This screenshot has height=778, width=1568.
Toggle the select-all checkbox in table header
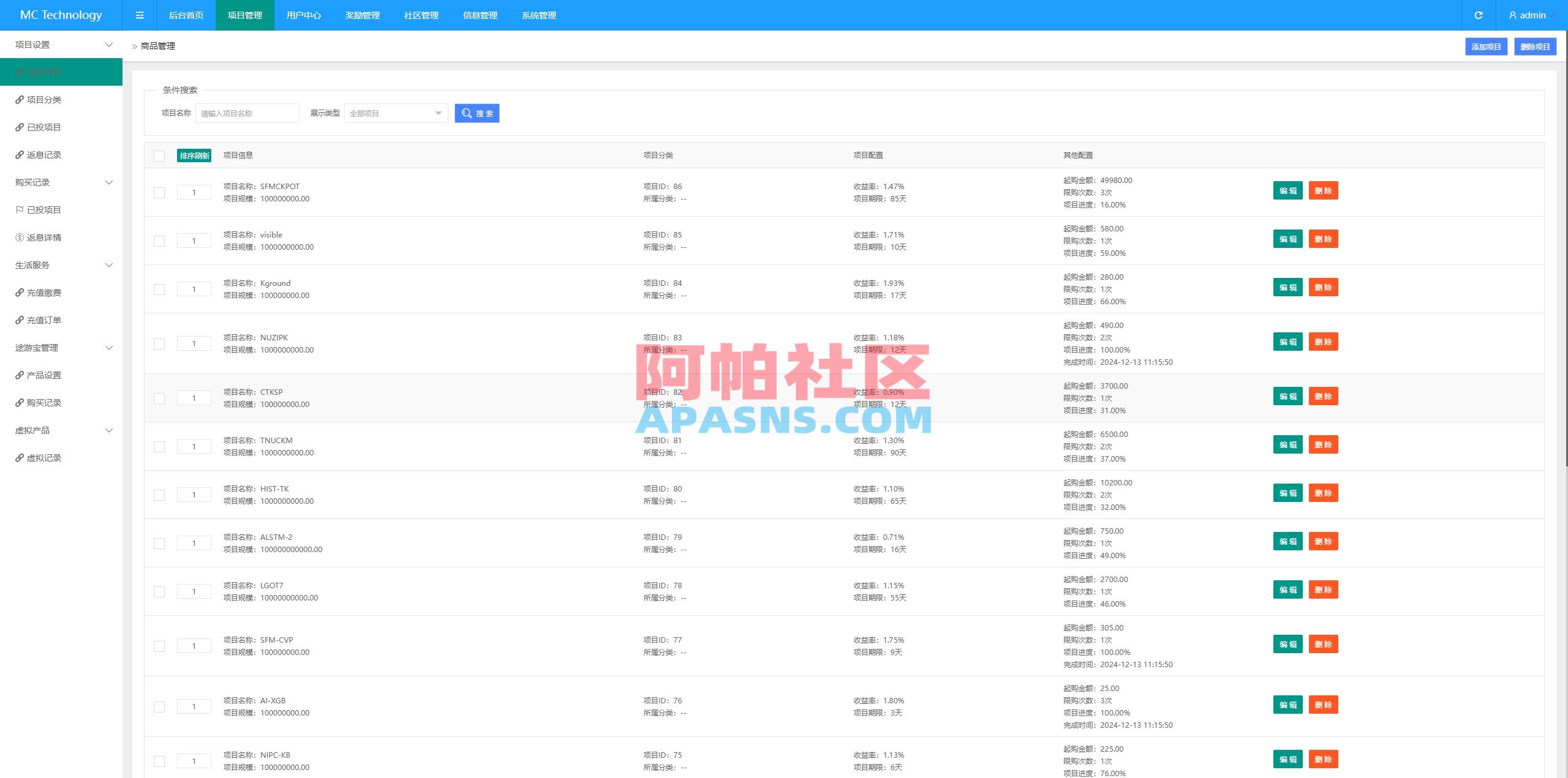click(159, 155)
